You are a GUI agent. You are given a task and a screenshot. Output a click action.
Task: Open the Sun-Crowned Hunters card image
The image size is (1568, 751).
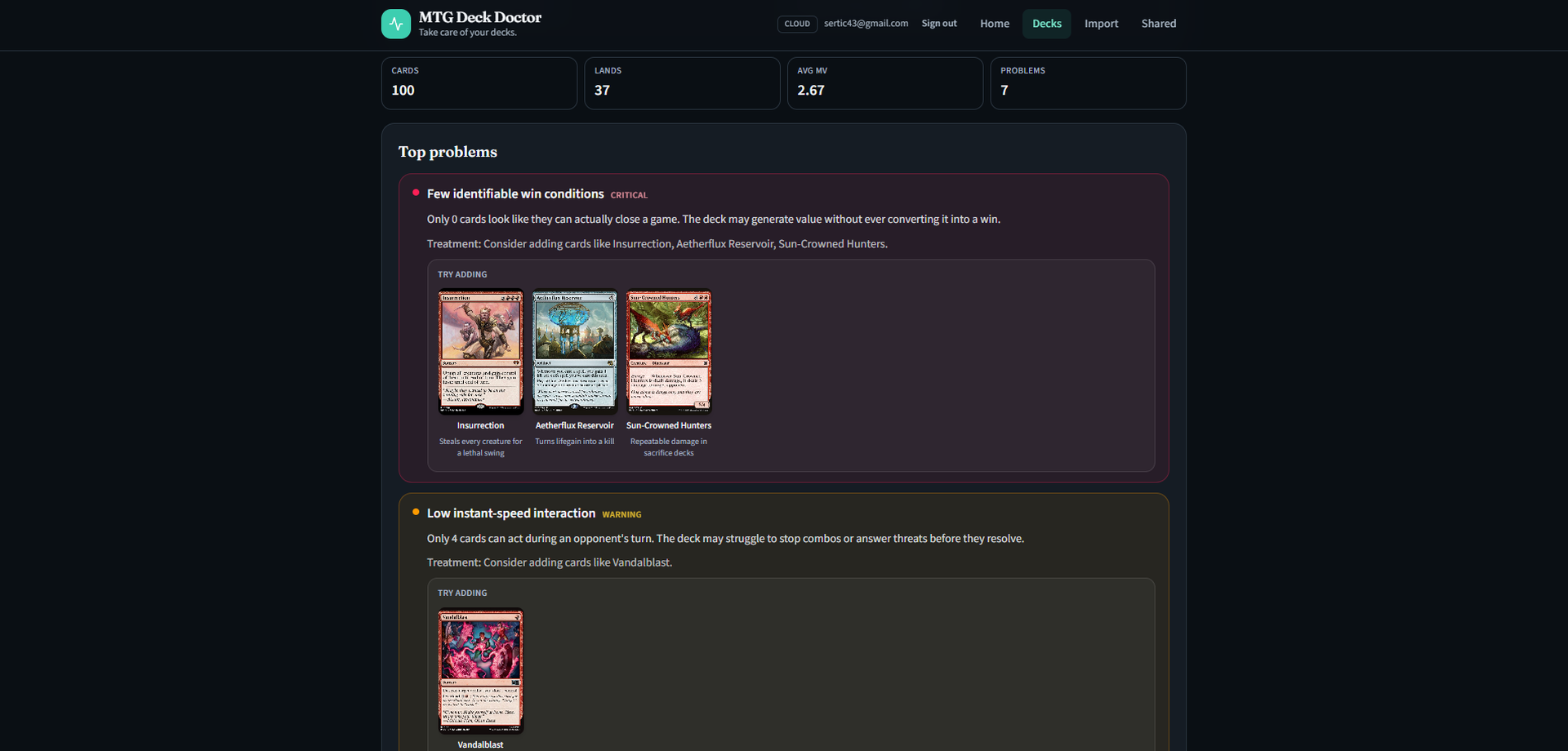click(x=669, y=352)
